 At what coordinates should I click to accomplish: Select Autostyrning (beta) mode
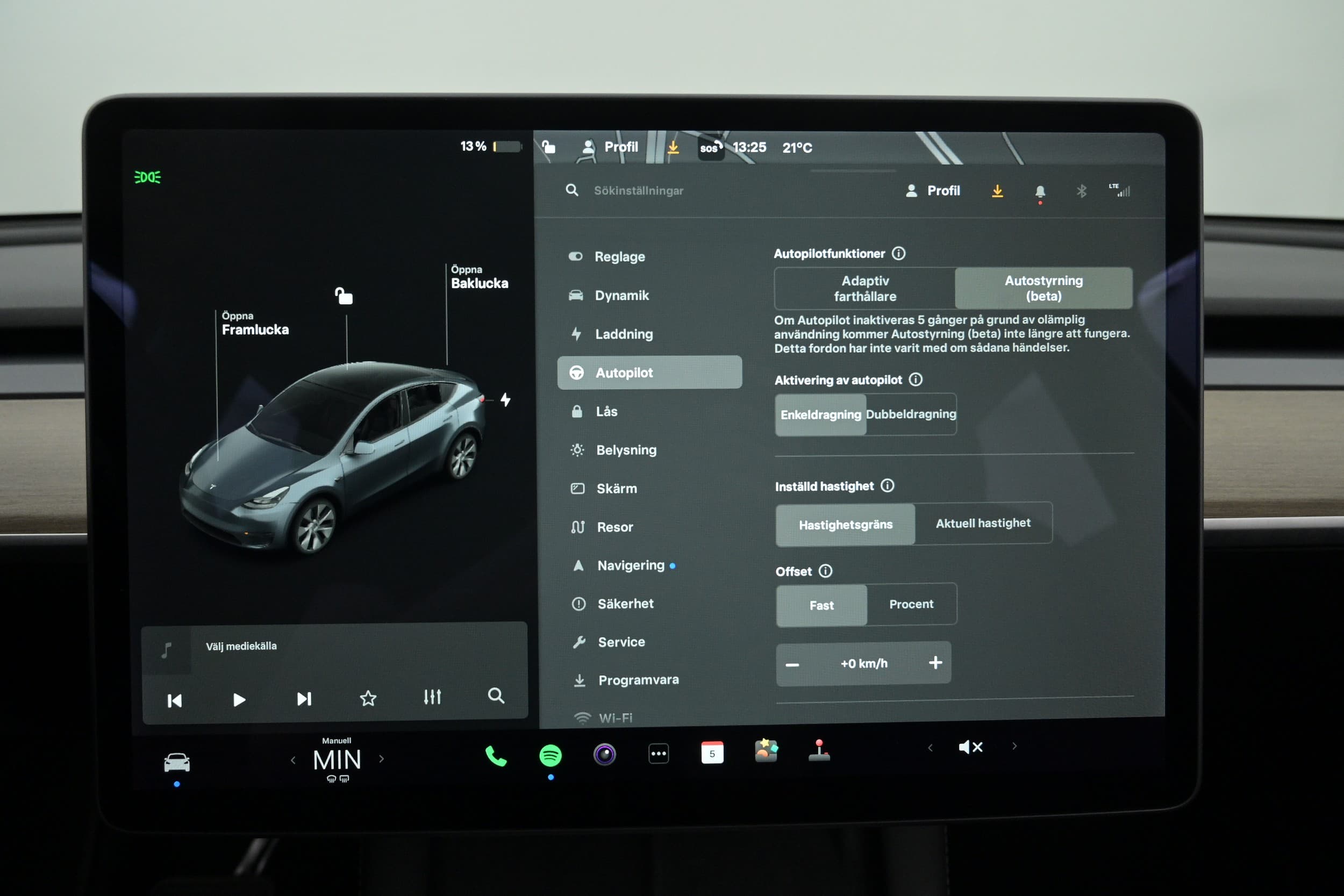1043,288
